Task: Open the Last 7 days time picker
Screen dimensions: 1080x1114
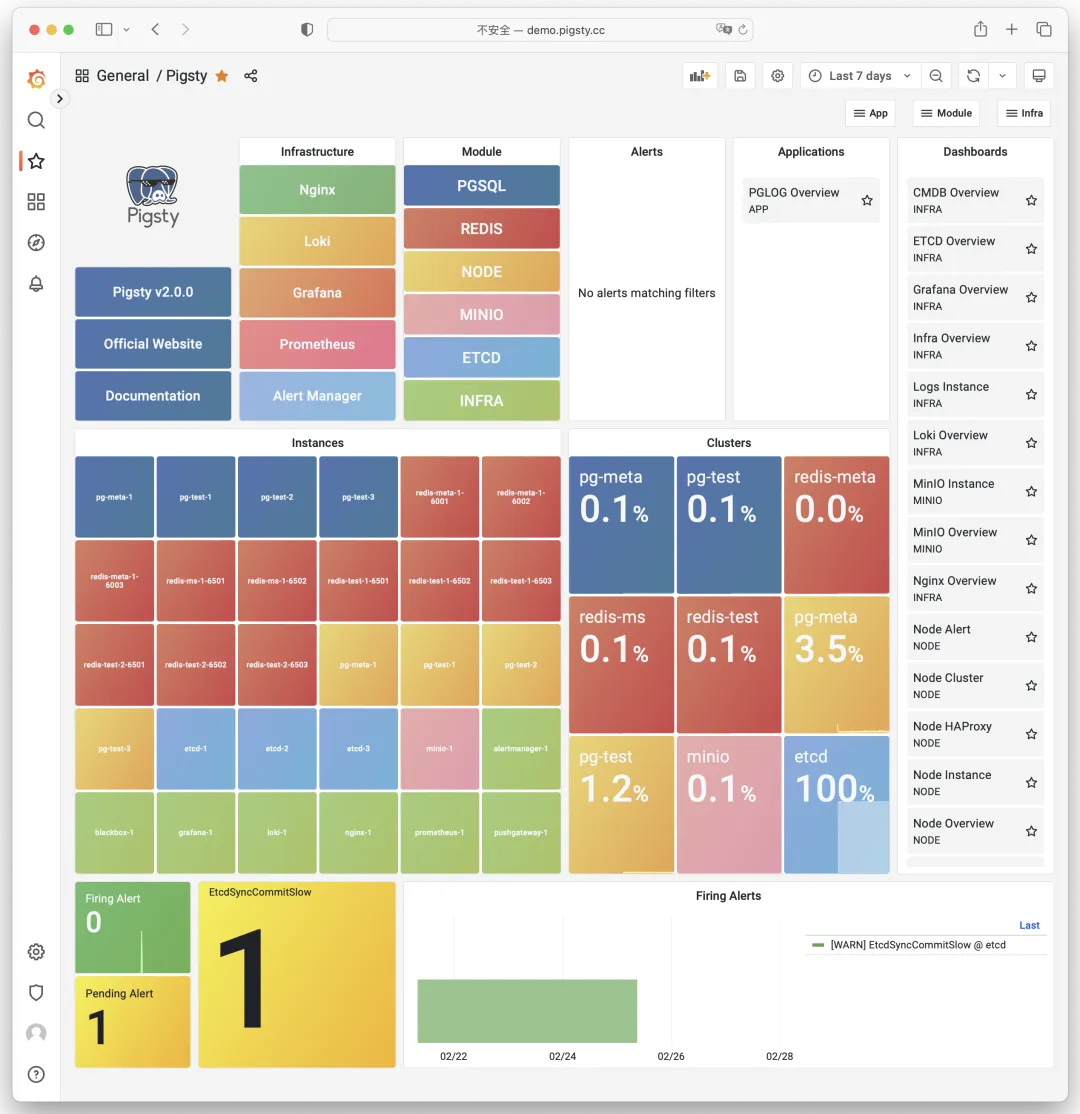Action: (860, 76)
